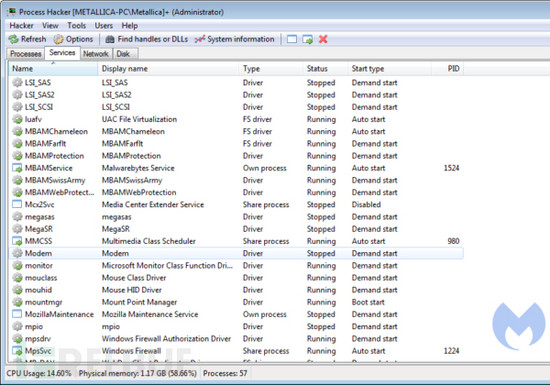This screenshot has width=550, height=385.
Task: Click the mouhid service icon
Action: (17, 290)
